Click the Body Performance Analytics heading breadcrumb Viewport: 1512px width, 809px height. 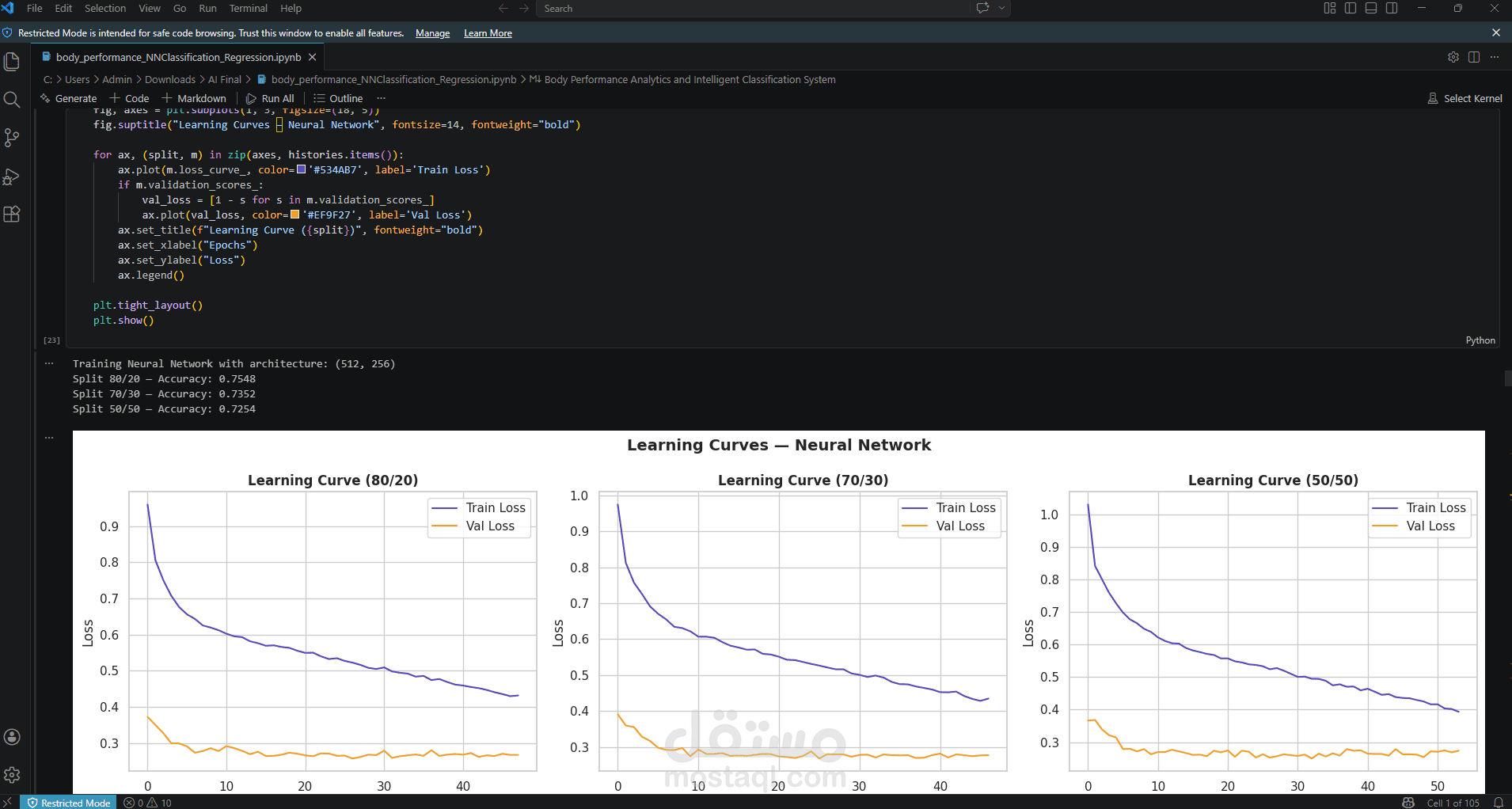point(682,79)
